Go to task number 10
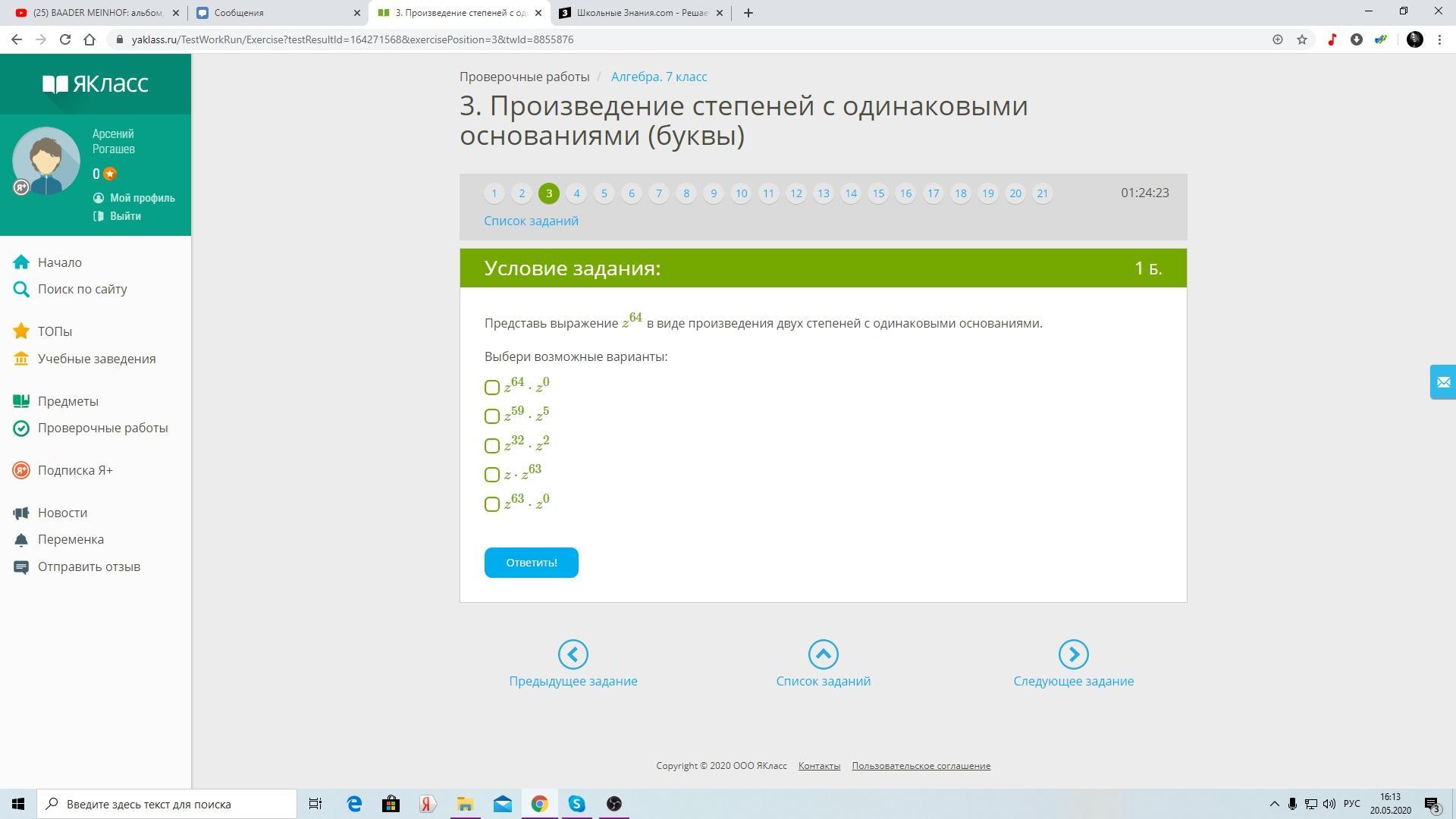 click(741, 193)
